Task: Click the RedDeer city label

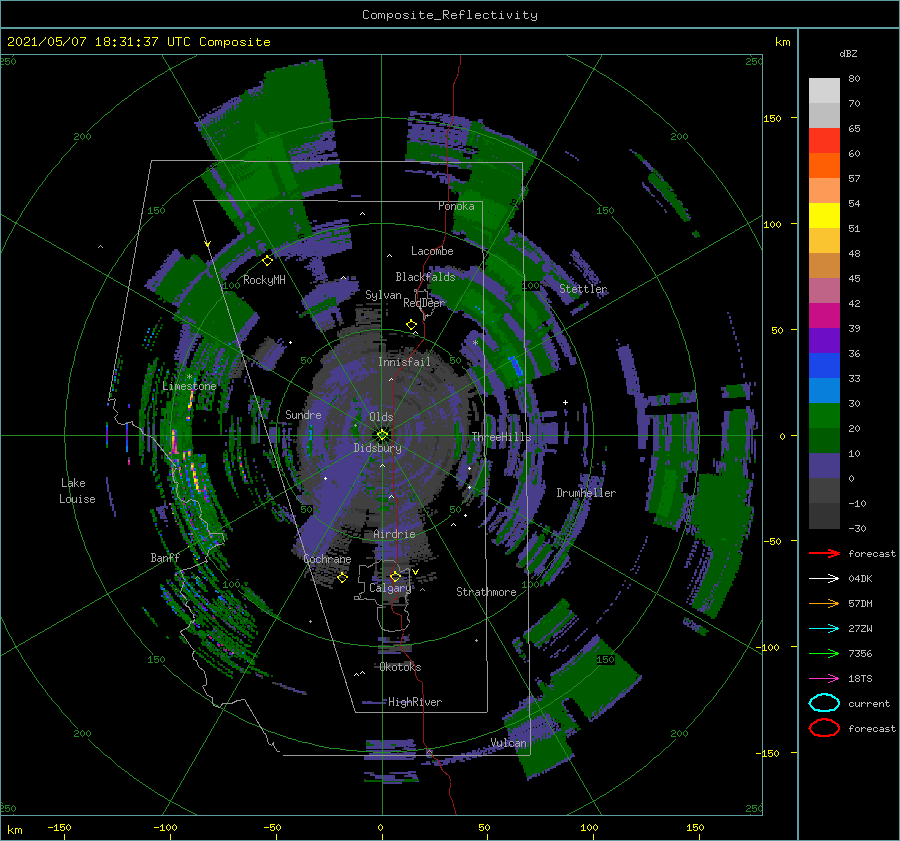Action: pos(424,303)
